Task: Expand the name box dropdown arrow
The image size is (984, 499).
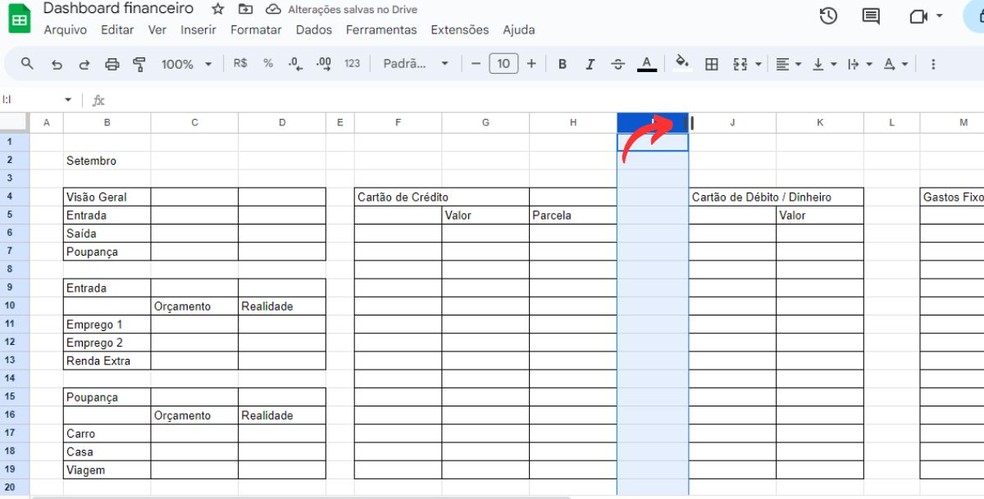Action: tap(68, 100)
